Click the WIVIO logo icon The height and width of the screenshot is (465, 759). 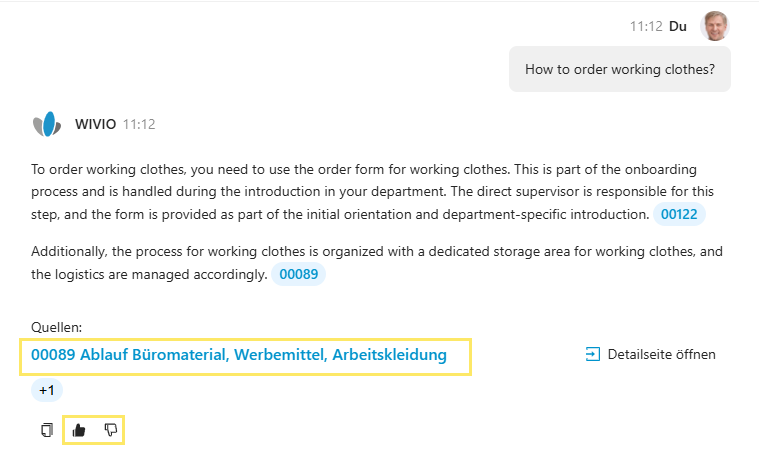pyautogui.click(x=47, y=125)
